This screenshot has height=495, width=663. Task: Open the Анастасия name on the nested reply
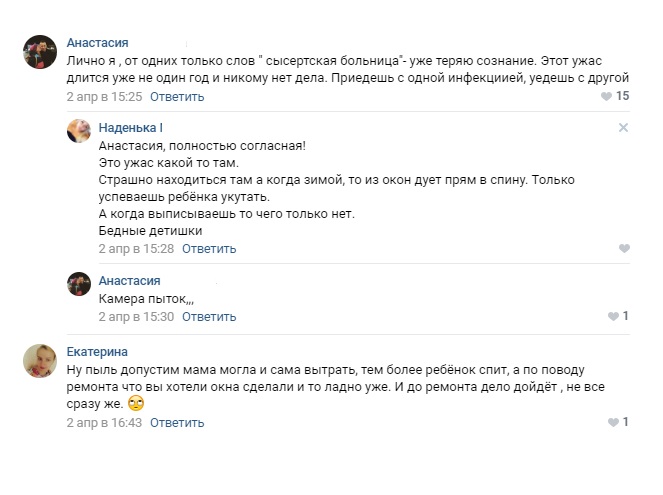coord(129,281)
